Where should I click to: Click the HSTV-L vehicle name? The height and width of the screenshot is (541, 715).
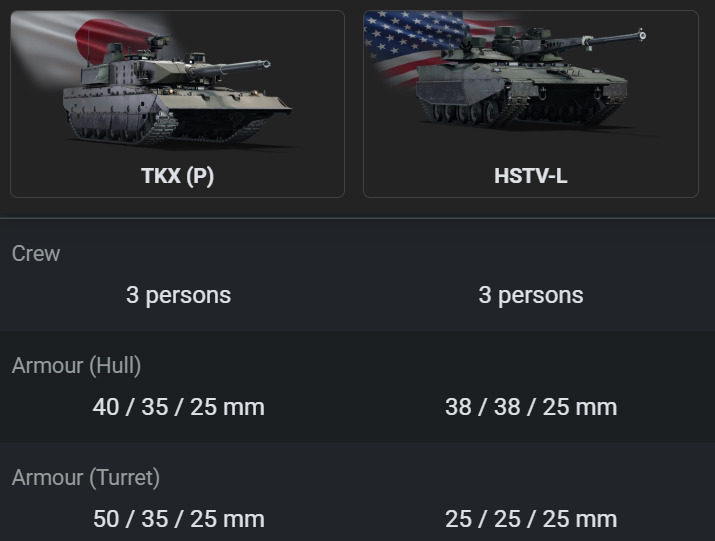[x=531, y=176]
